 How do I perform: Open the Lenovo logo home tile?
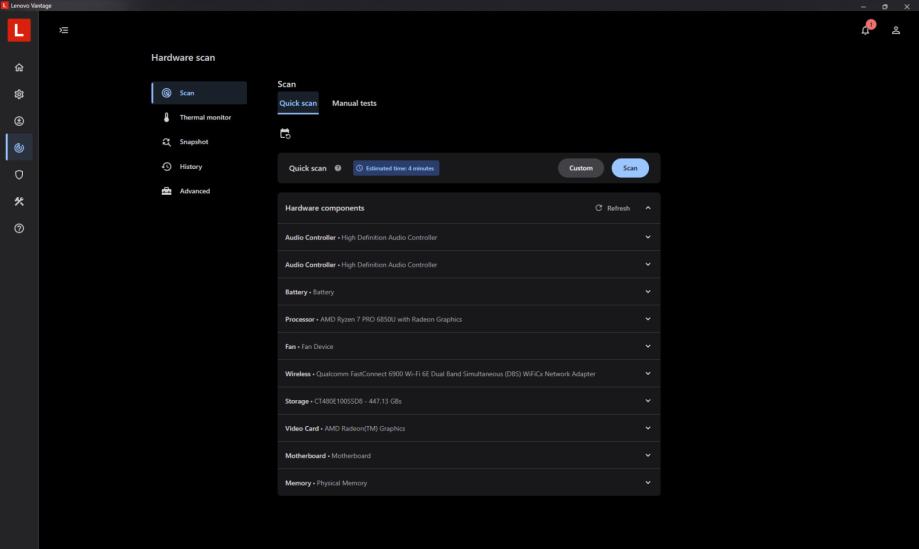coord(19,30)
